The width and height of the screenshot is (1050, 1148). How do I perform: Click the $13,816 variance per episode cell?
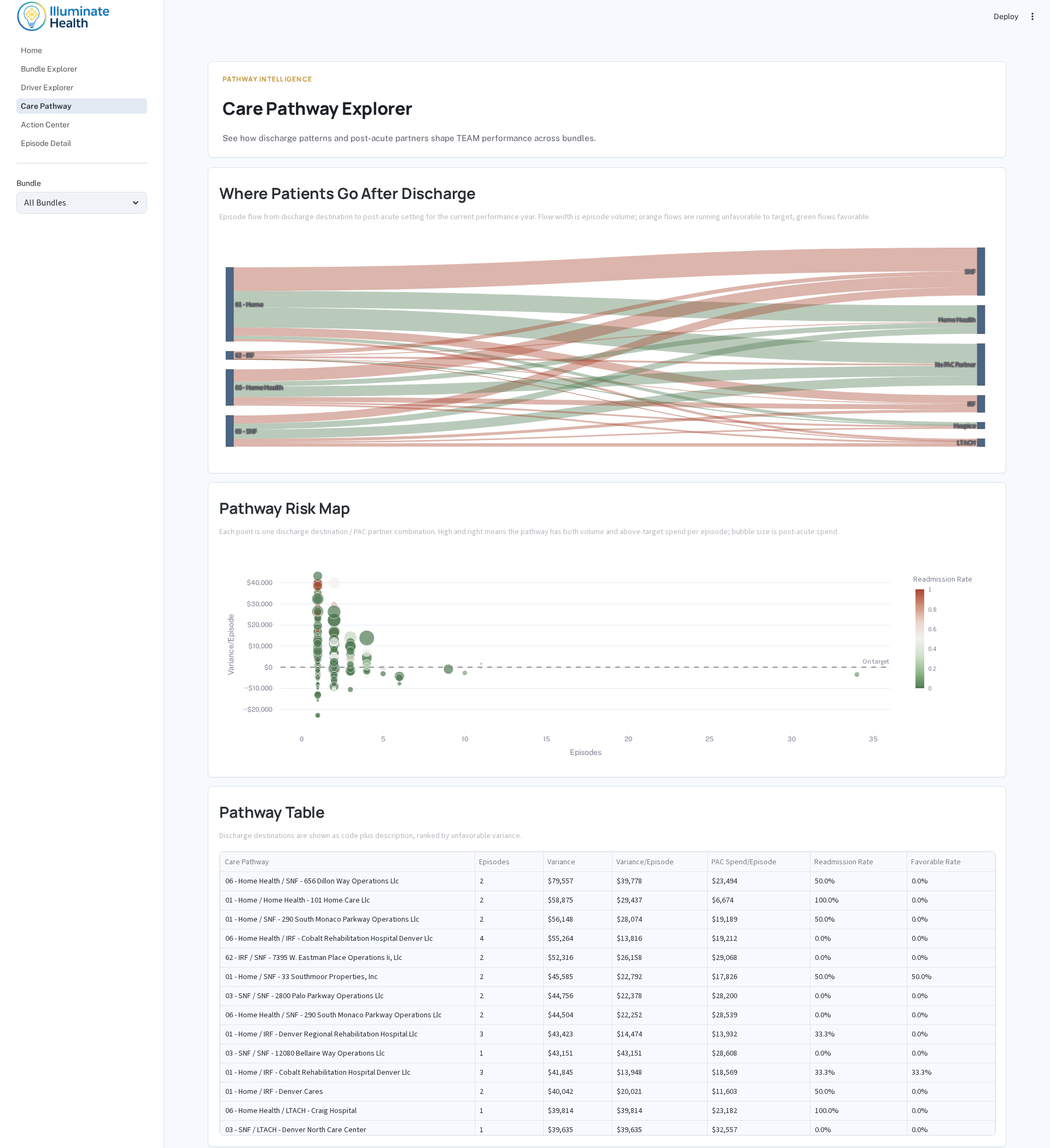point(659,939)
